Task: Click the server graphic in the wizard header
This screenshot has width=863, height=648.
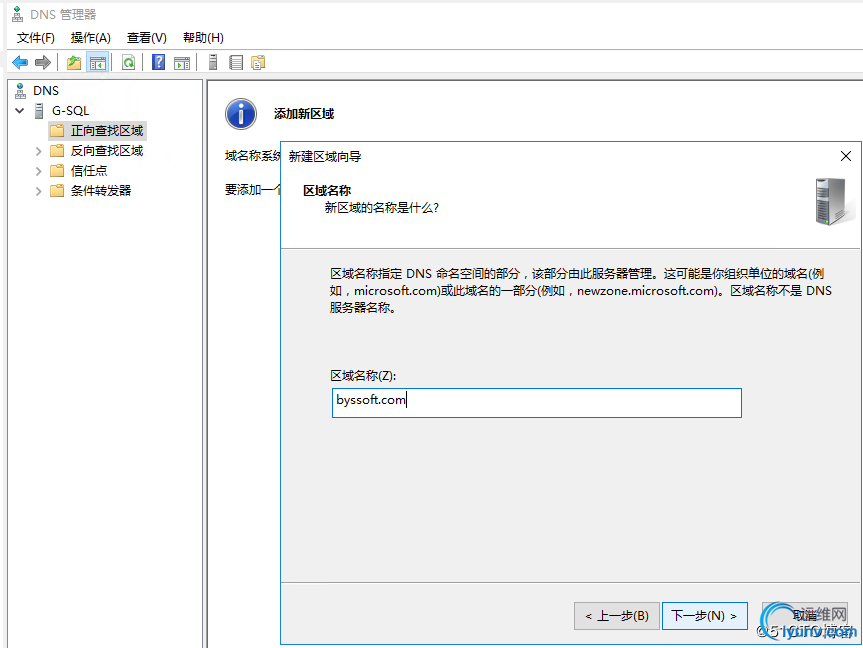Action: click(832, 201)
